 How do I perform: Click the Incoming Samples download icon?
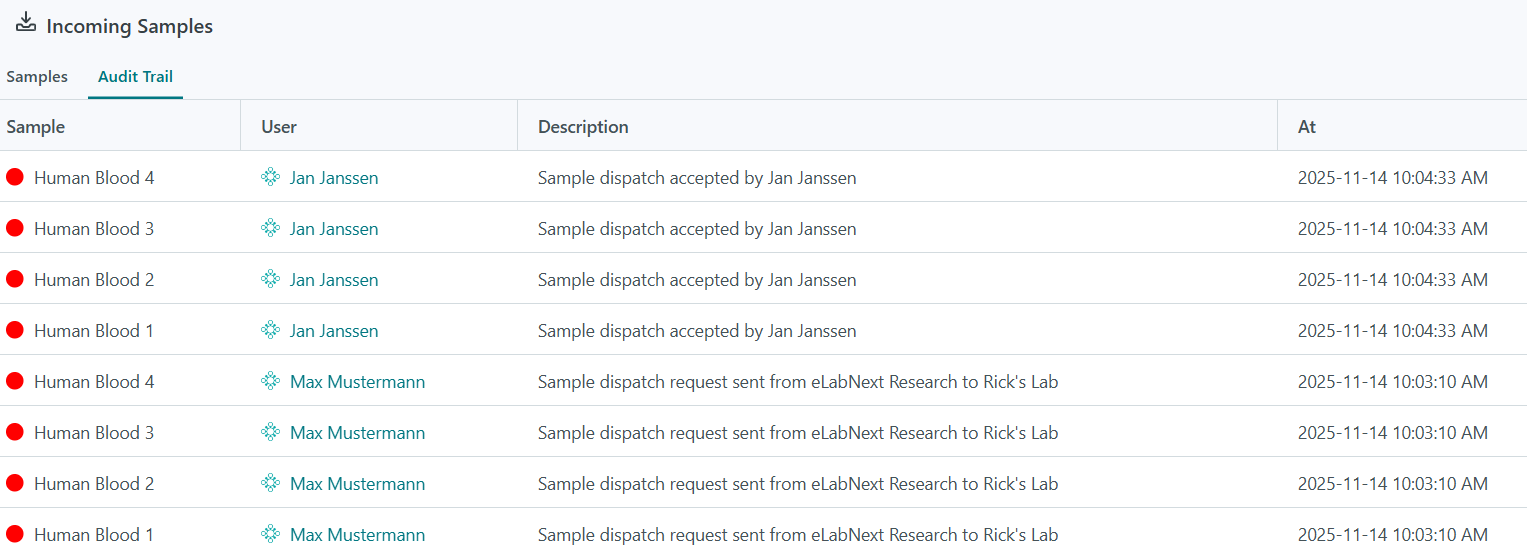click(26, 23)
